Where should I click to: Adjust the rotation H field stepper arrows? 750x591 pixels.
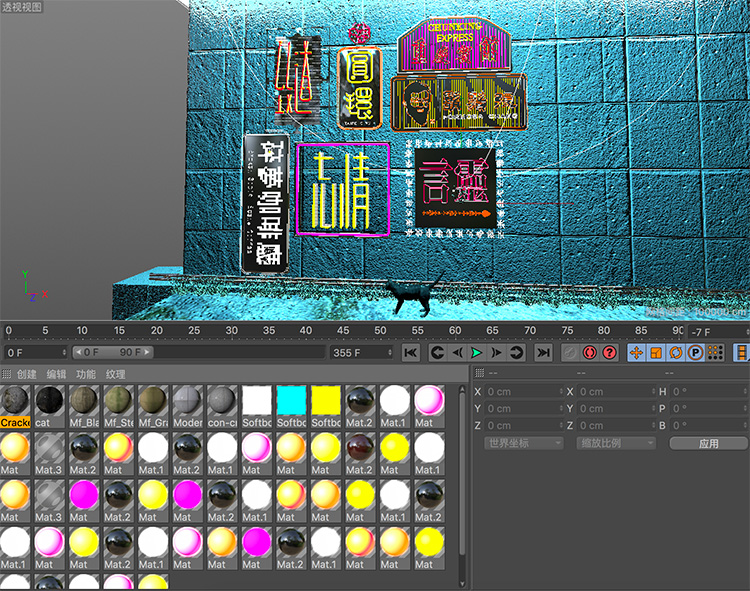click(x=745, y=392)
